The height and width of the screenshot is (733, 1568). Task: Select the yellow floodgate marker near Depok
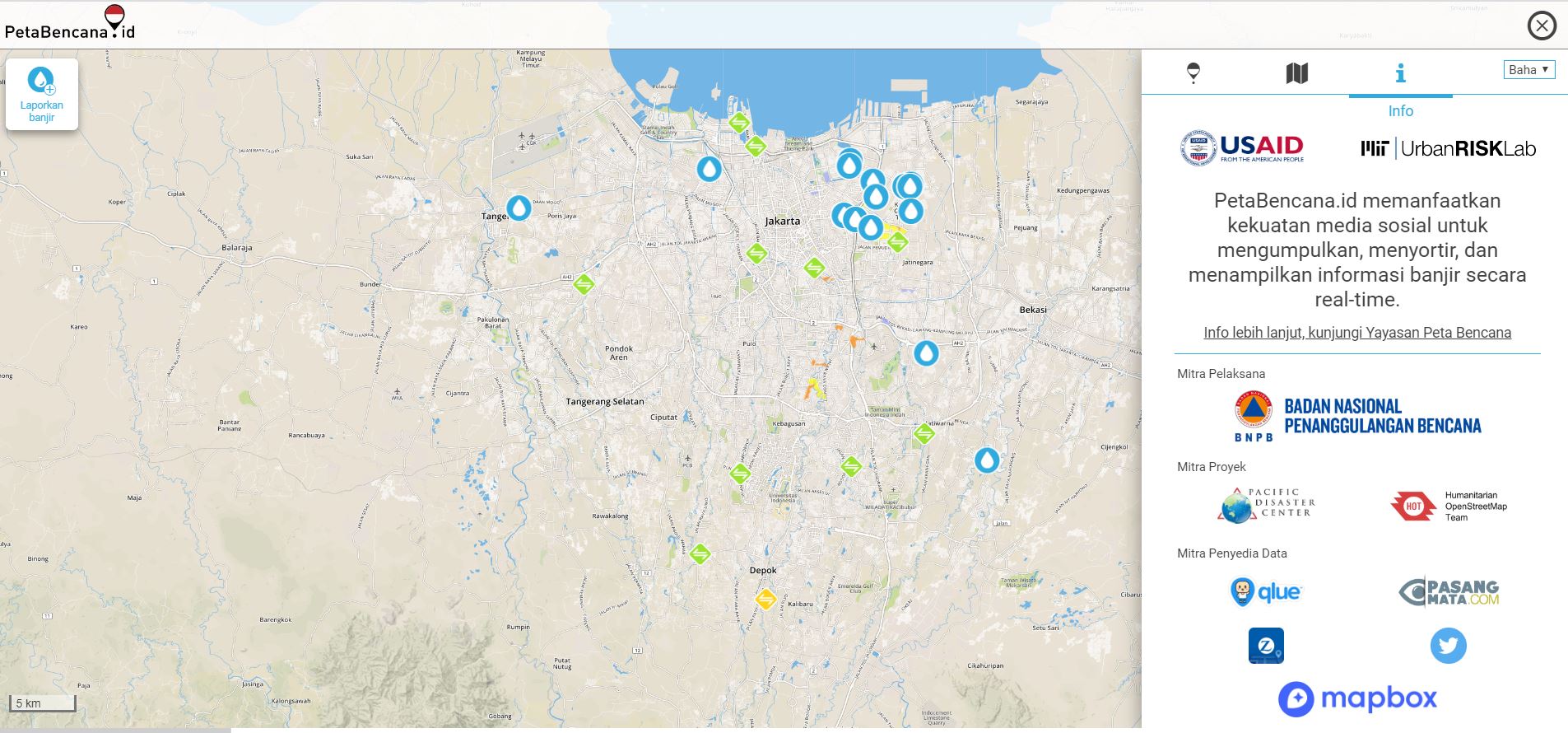coord(765,599)
